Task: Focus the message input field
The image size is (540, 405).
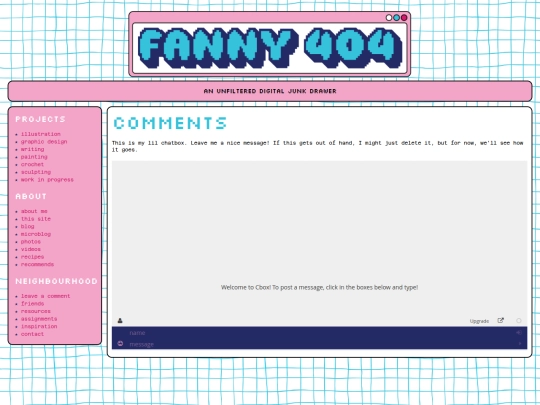Action: (320, 344)
